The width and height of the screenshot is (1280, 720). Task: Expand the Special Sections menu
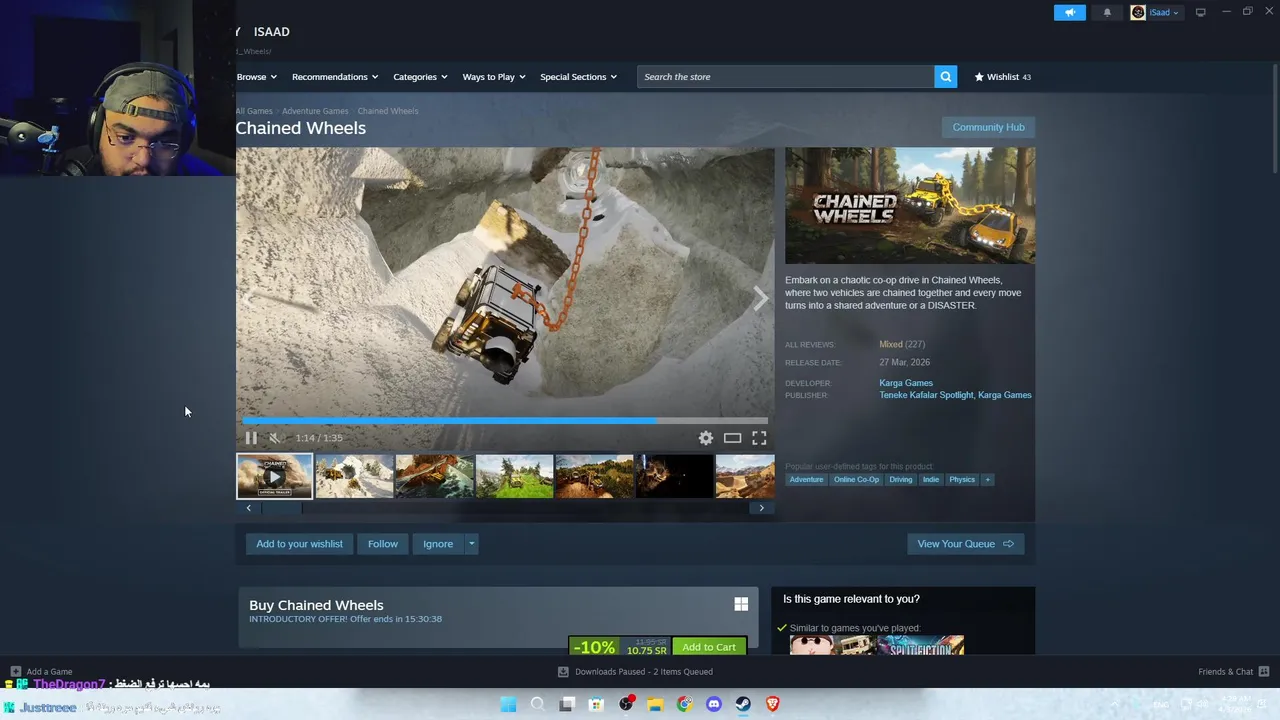pyautogui.click(x=578, y=77)
